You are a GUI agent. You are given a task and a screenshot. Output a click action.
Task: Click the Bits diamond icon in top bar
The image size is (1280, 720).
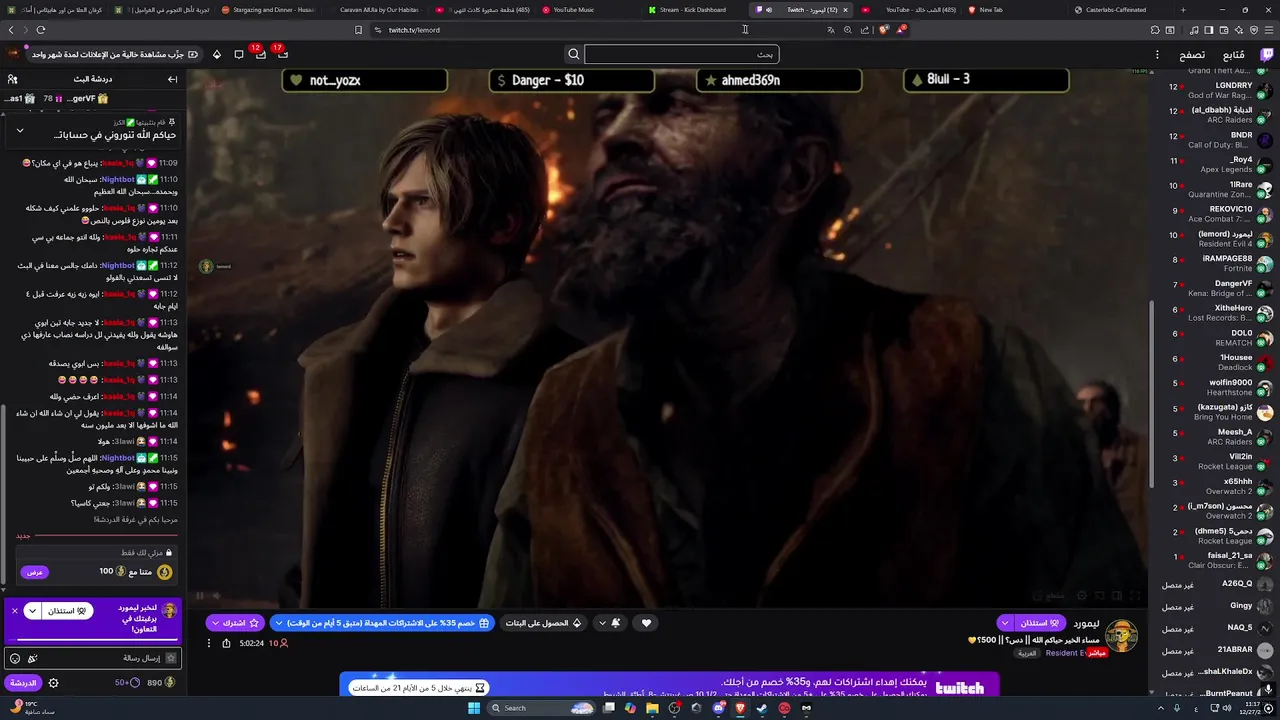pyautogui.click(x=217, y=54)
